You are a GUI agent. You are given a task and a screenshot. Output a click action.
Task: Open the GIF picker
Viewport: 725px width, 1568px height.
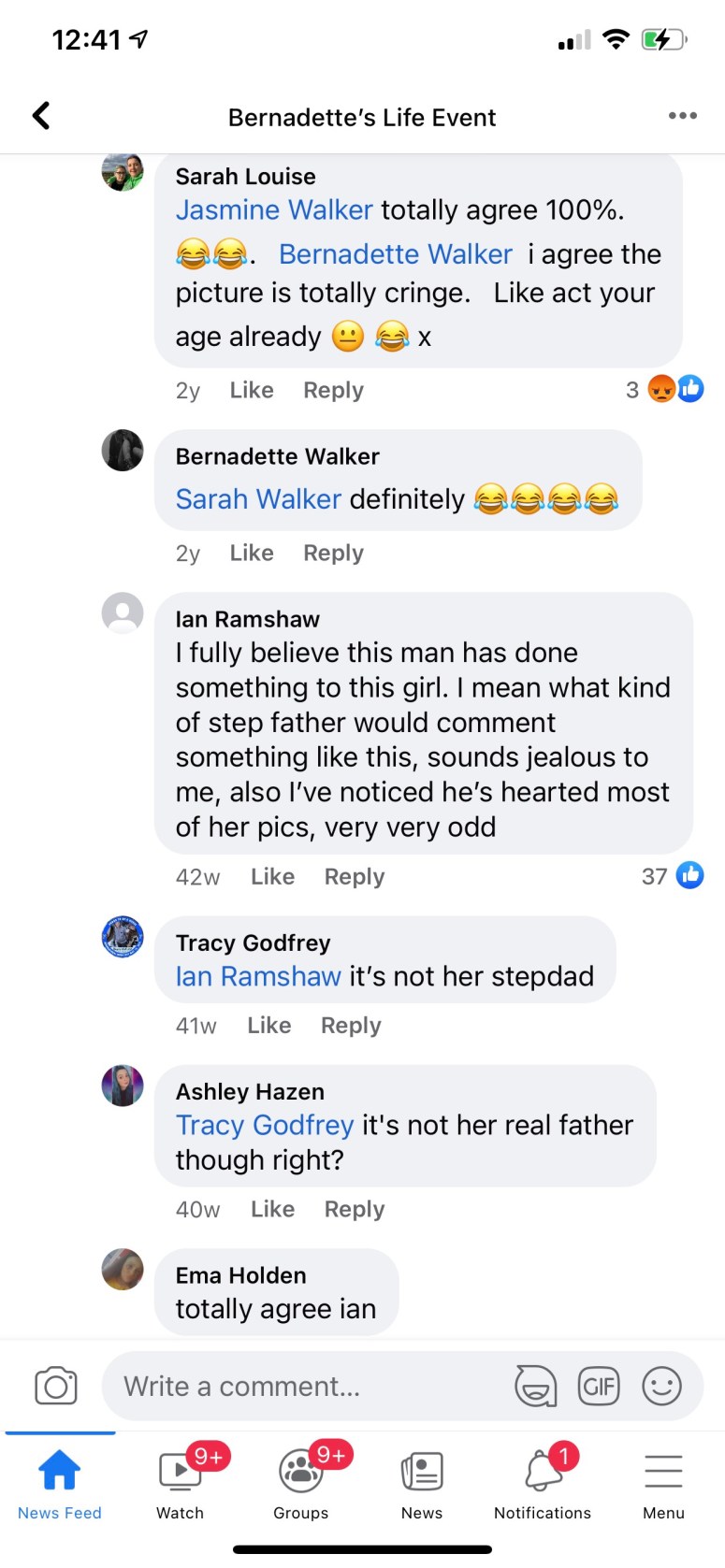[x=599, y=1386]
